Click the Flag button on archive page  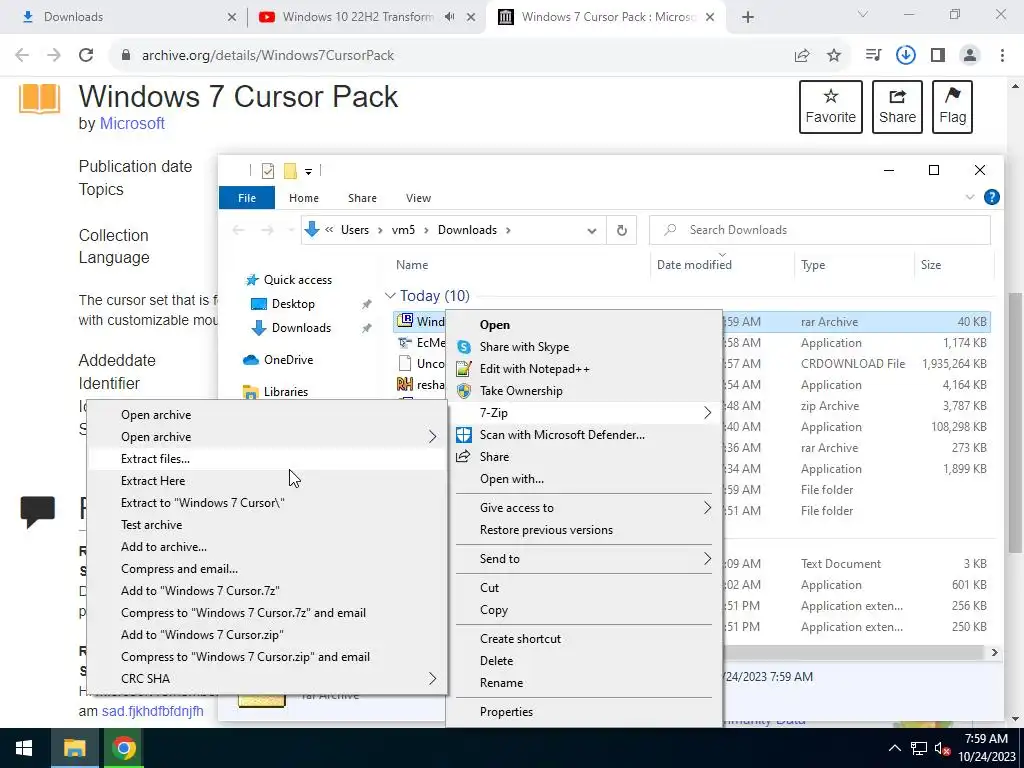952,107
